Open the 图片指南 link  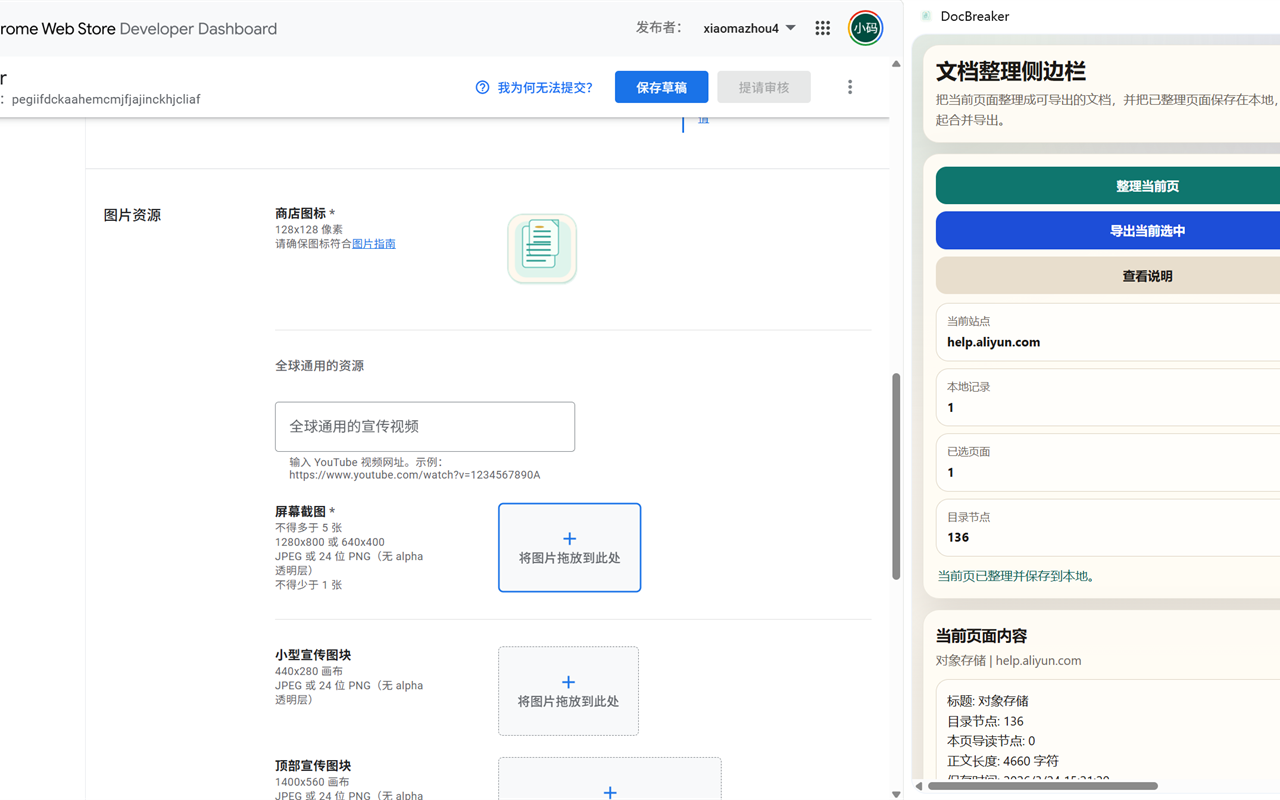coord(374,243)
